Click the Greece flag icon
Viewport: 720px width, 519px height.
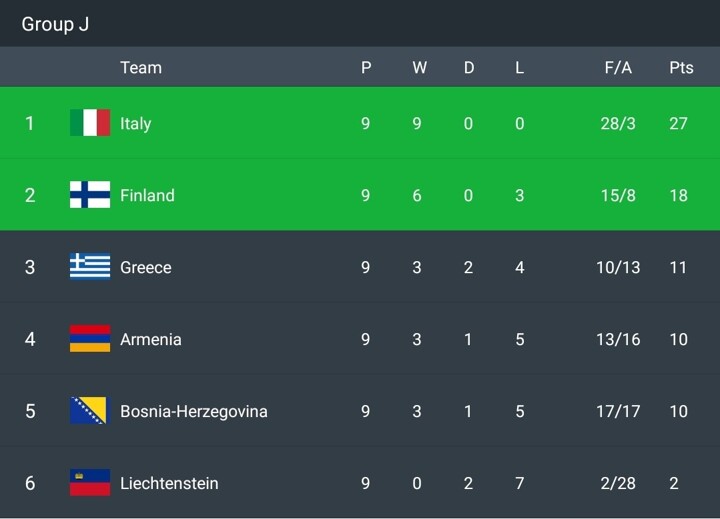point(90,267)
